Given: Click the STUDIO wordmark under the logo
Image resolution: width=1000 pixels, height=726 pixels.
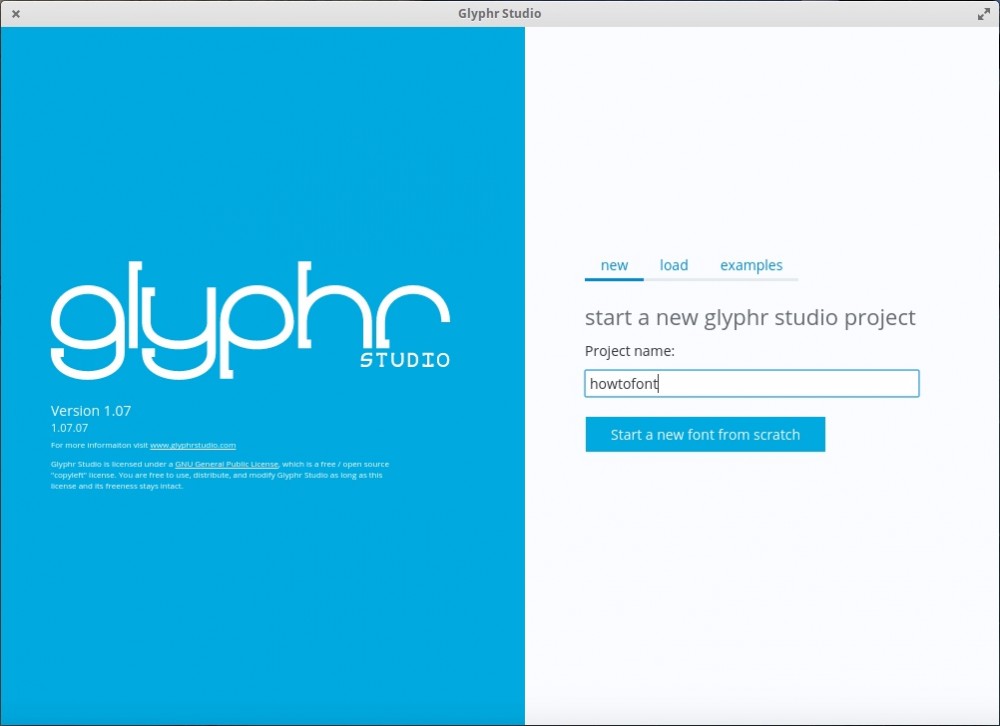Looking at the screenshot, I should 404,360.
